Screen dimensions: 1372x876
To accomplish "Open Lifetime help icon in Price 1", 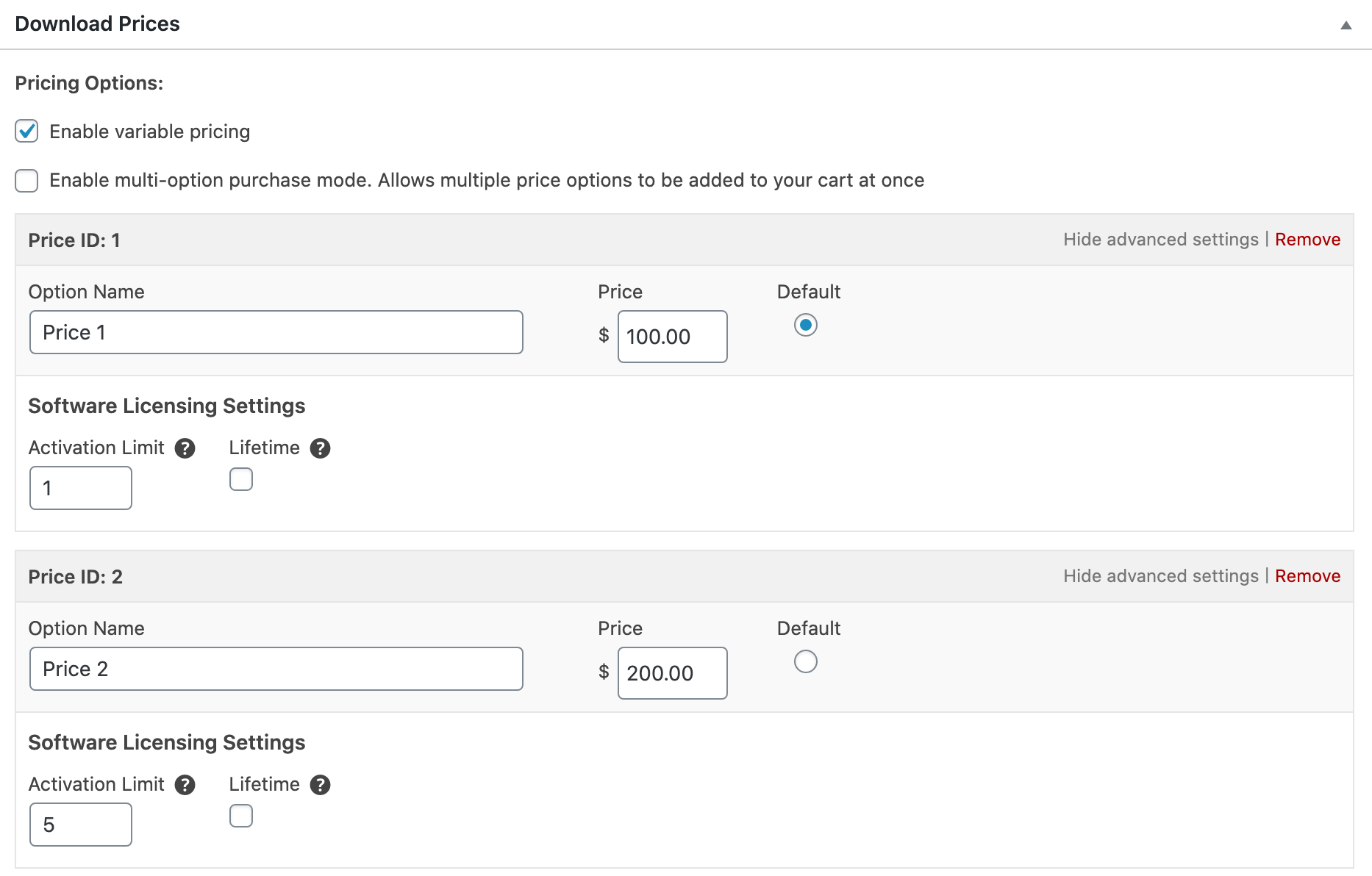I will click(320, 448).
